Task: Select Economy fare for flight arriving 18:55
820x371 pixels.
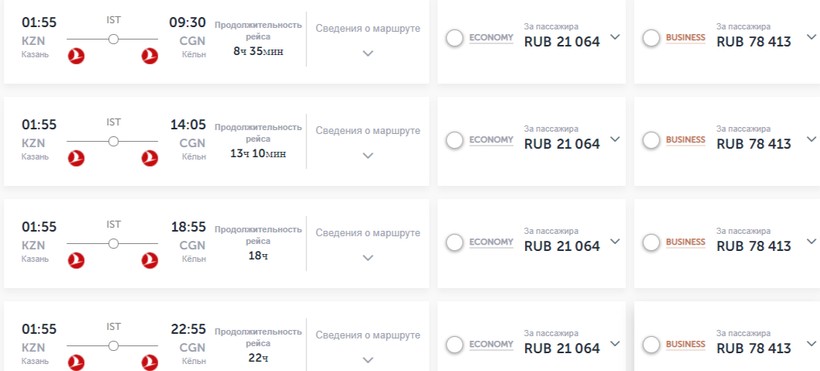Action: pos(454,242)
